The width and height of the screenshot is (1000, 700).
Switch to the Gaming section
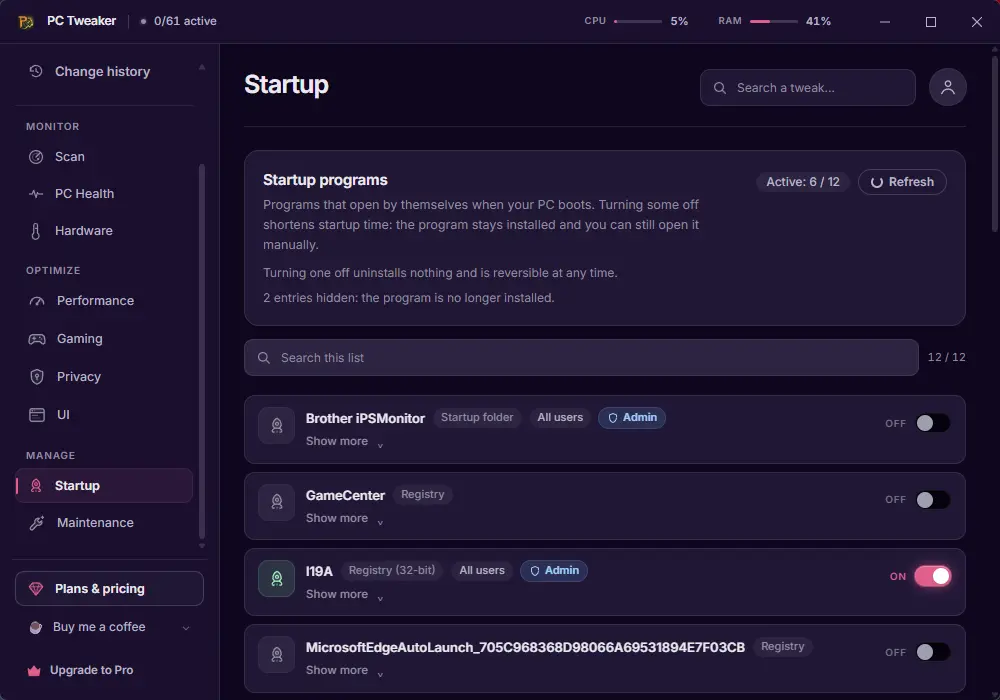(x=104, y=339)
